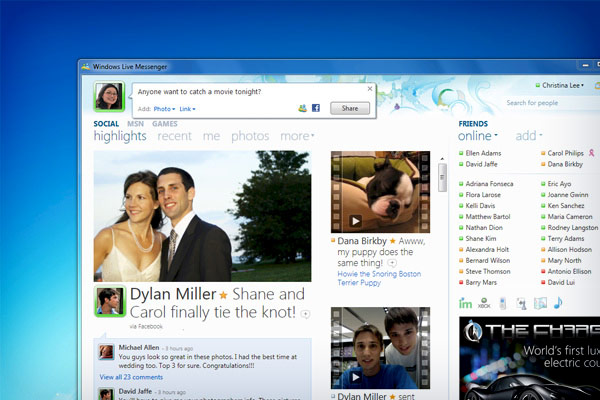This screenshot has height=400, width=600.
Task: Click Michael Allen's name in comments
Action: pos(139,347)
